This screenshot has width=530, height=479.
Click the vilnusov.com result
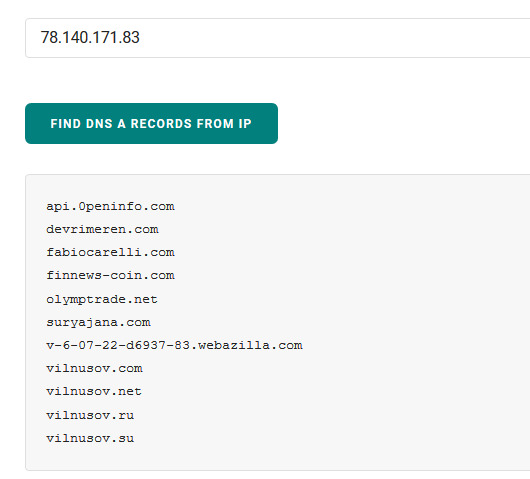94,368
